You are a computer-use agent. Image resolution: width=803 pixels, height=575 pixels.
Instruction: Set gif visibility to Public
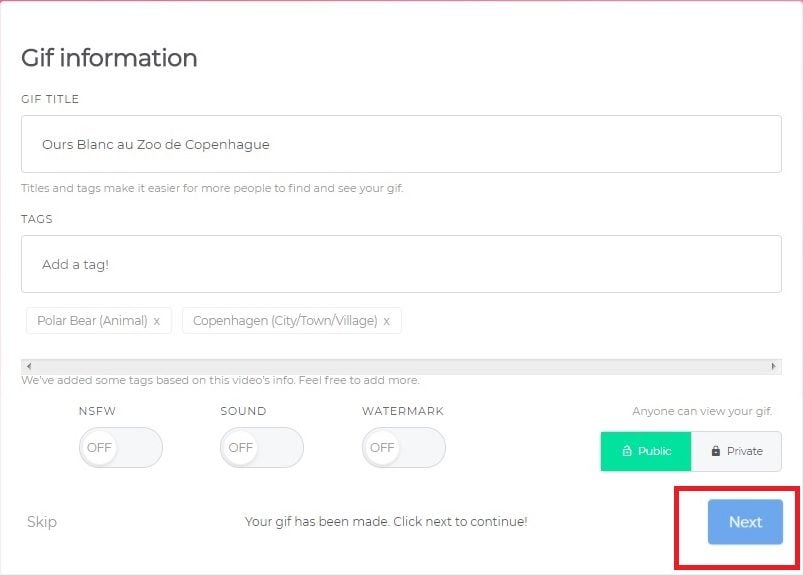click(646, 451)
